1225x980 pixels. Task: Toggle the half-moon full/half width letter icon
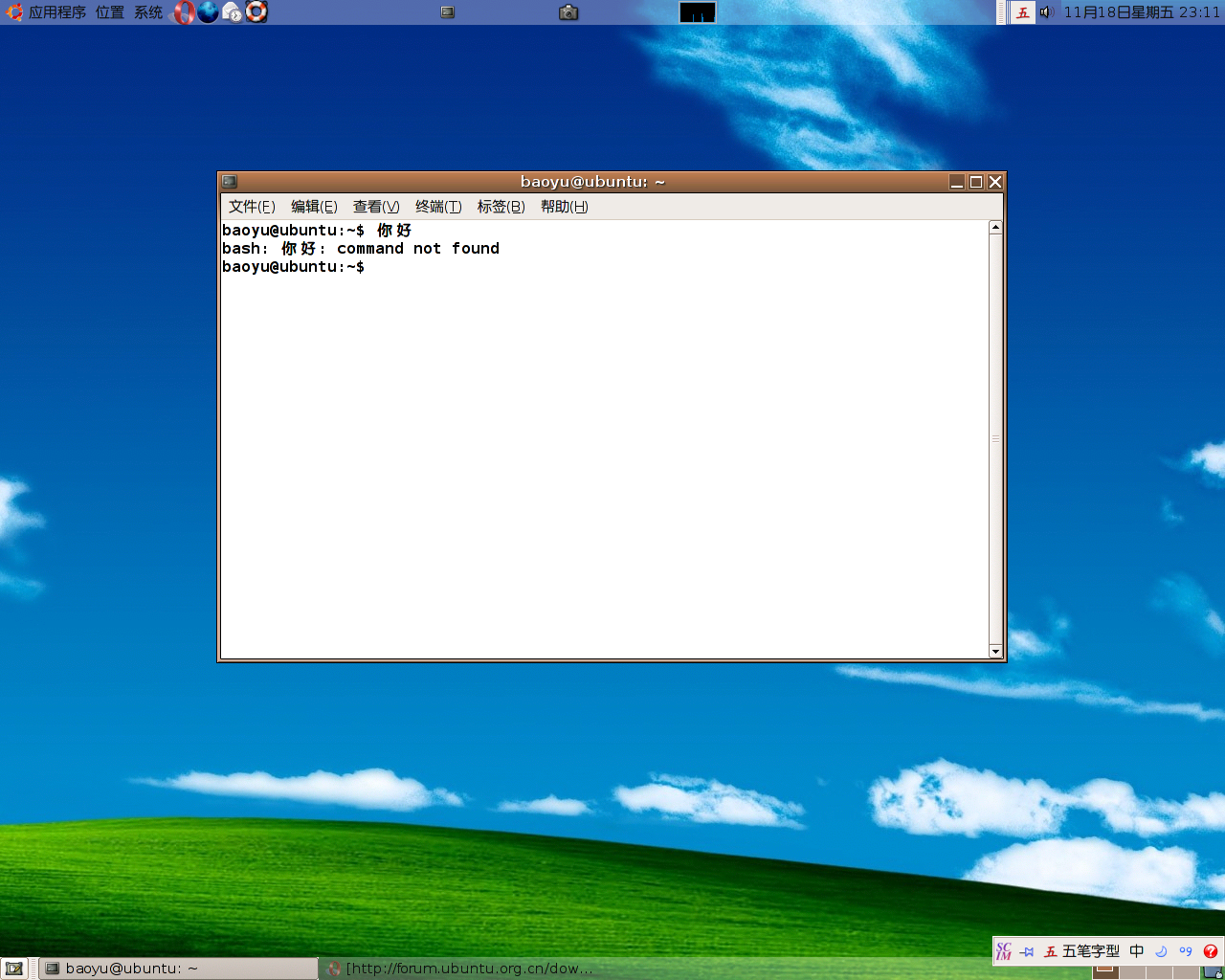coord(1161,951)
